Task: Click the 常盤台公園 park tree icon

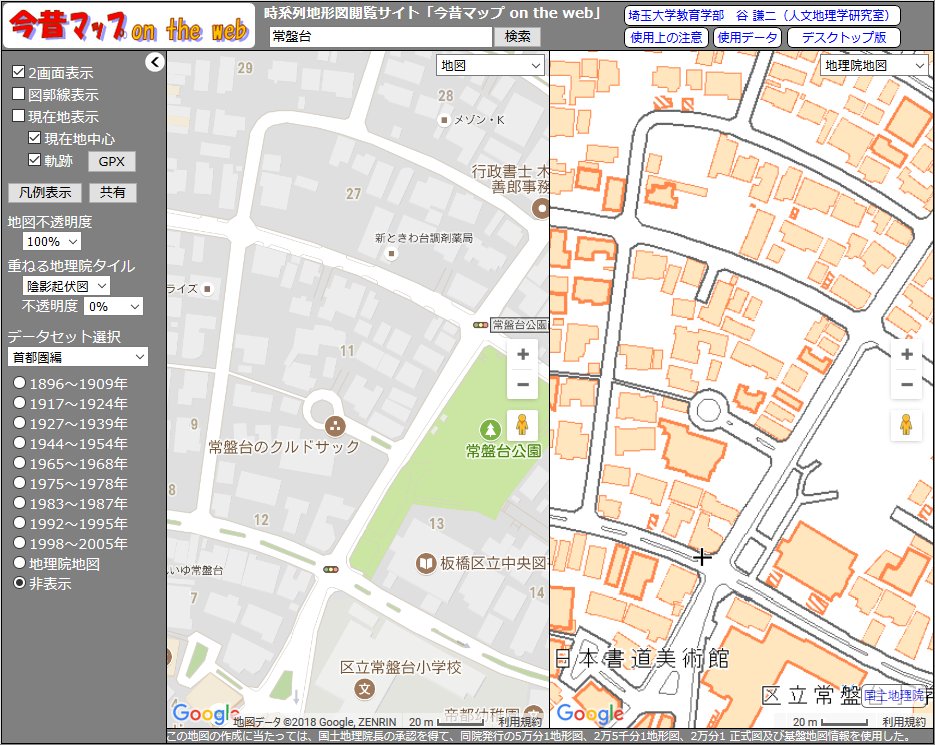Action: click(490, 428)
